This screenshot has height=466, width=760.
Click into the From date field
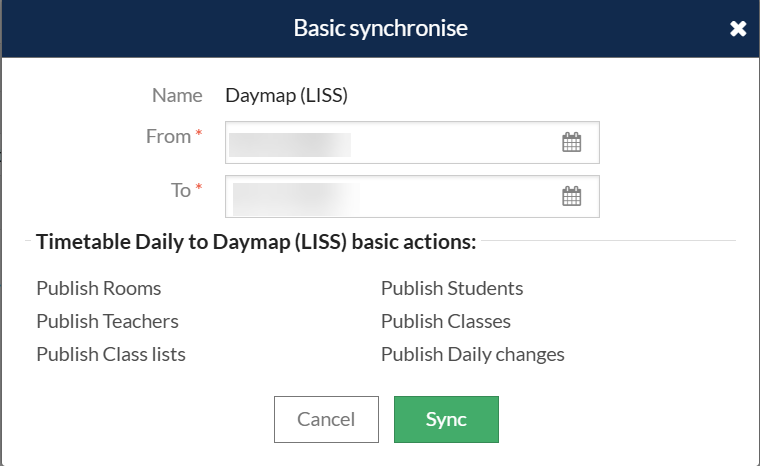390,143
